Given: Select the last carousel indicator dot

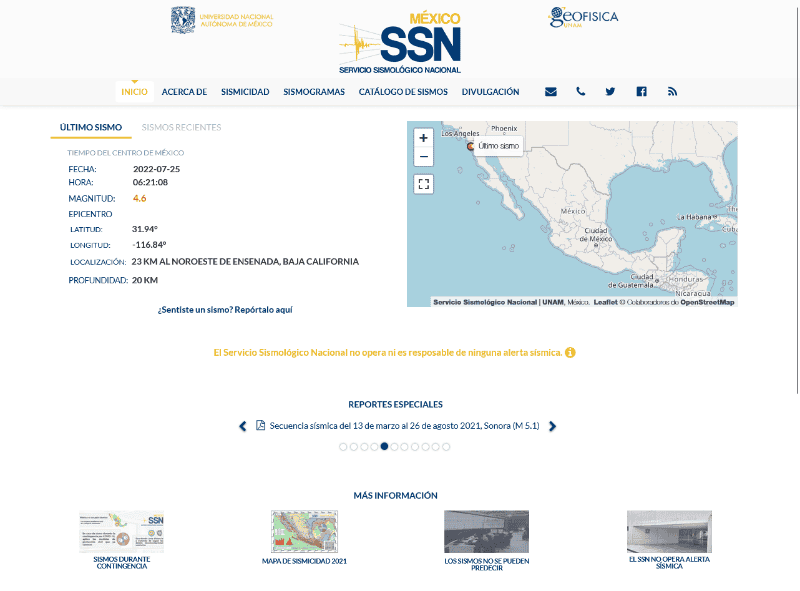Looking at the screenshot, I should pyautogui.click(x=446, y=447).
